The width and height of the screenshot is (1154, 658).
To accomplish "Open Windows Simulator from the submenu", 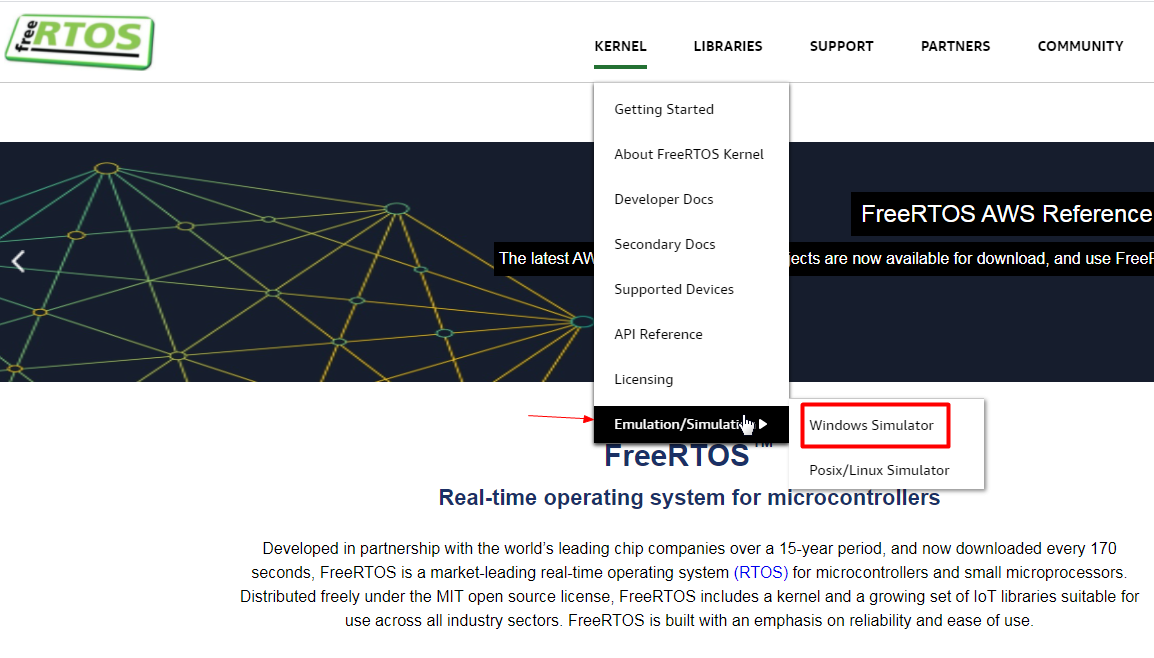I will [x=874, y=424].
